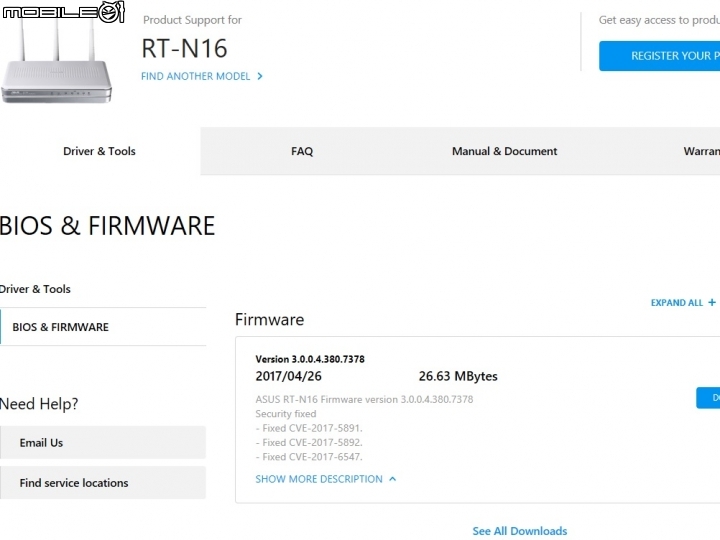Click the 26.63 MBytes file size
This screenshot has width=720, height=540.
(x=458, y=376)
